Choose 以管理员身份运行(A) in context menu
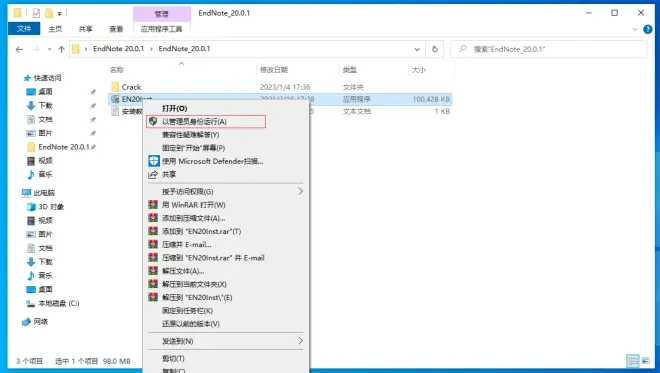Image resolution: width=660 pixels, height=373 pixels. click(206, 122)
